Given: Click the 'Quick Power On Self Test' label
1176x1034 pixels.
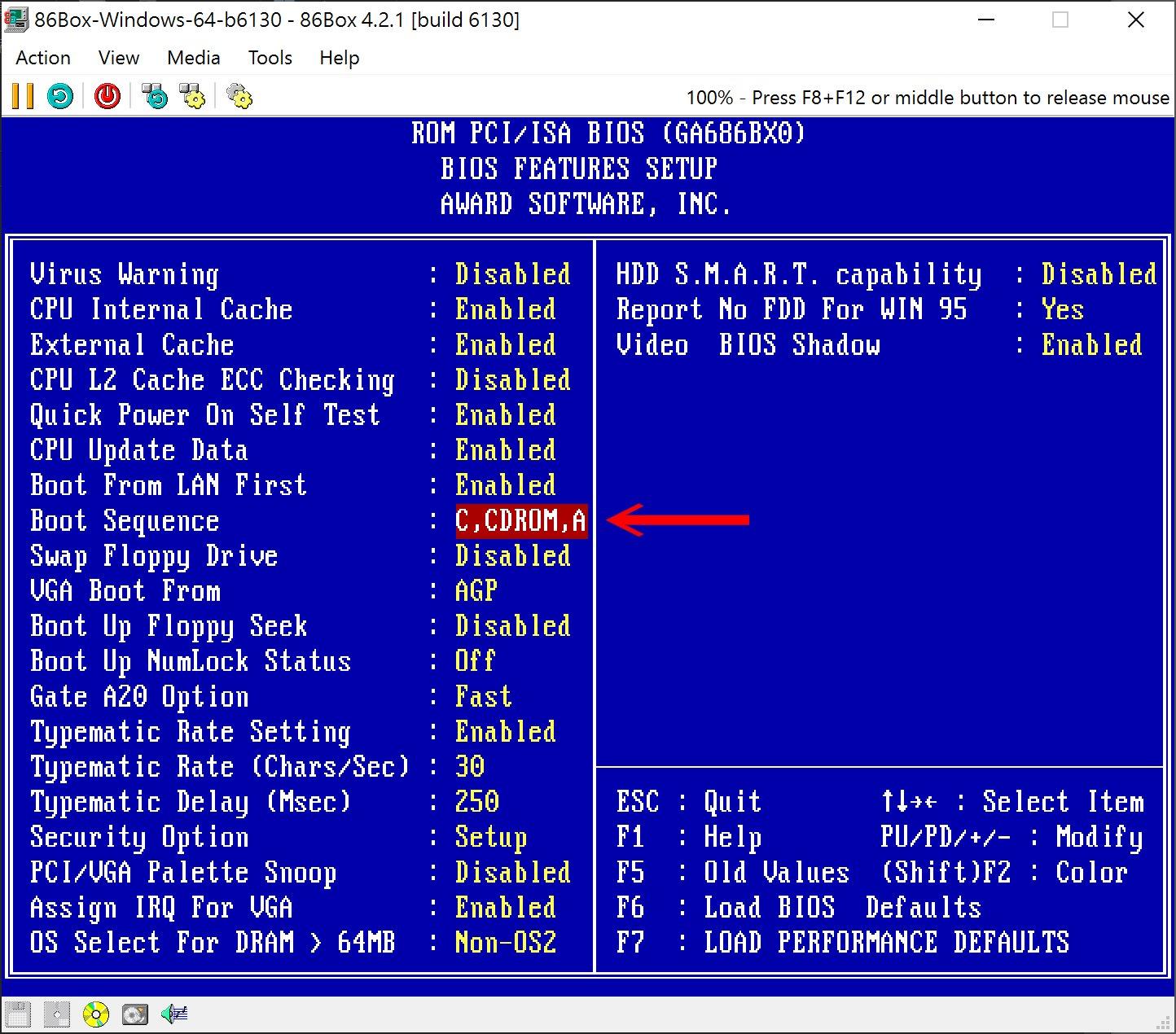Looking at the screenshot, I should point(205,414).
